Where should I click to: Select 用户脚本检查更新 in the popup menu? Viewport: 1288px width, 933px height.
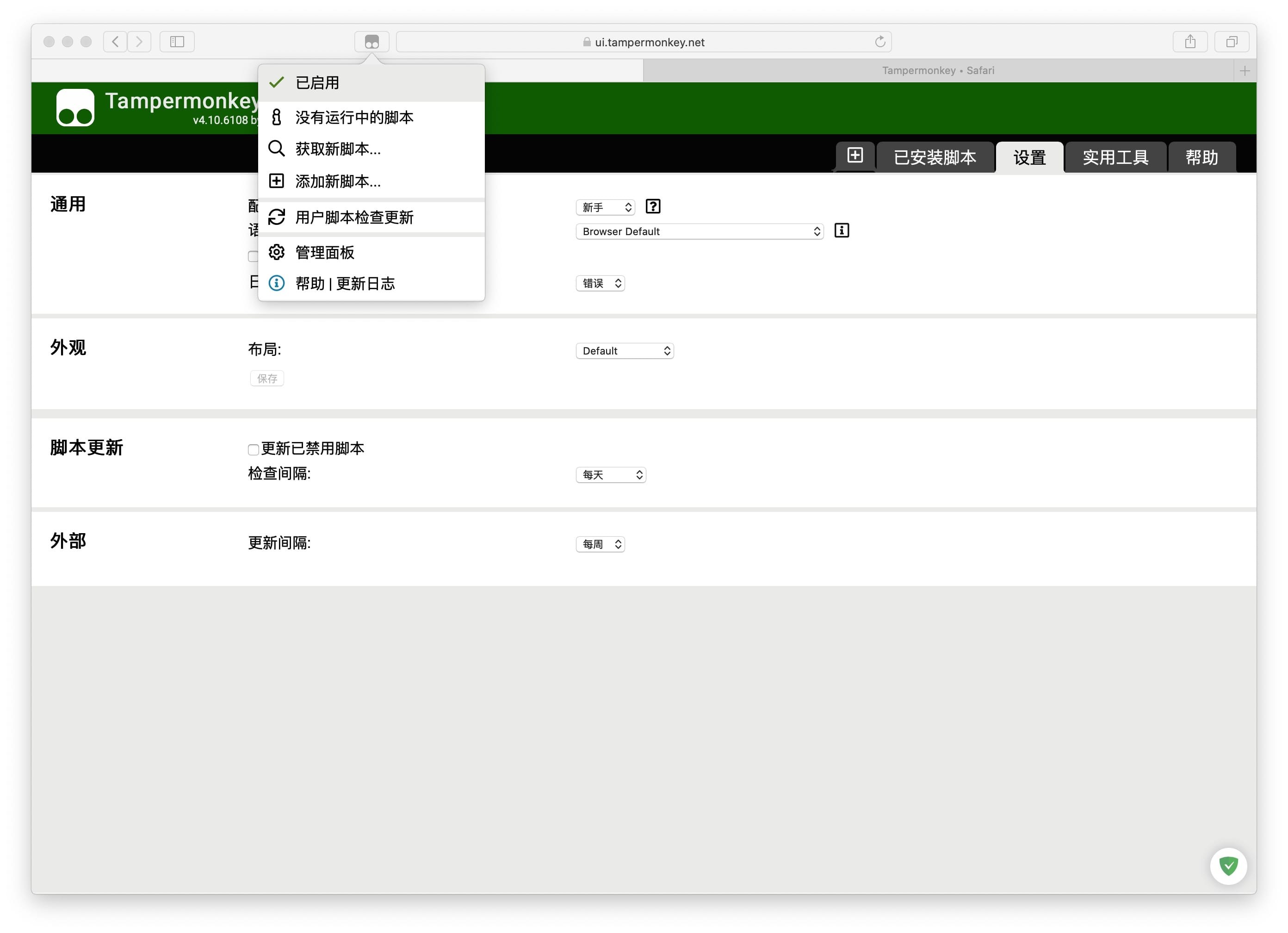coord(354,217)
